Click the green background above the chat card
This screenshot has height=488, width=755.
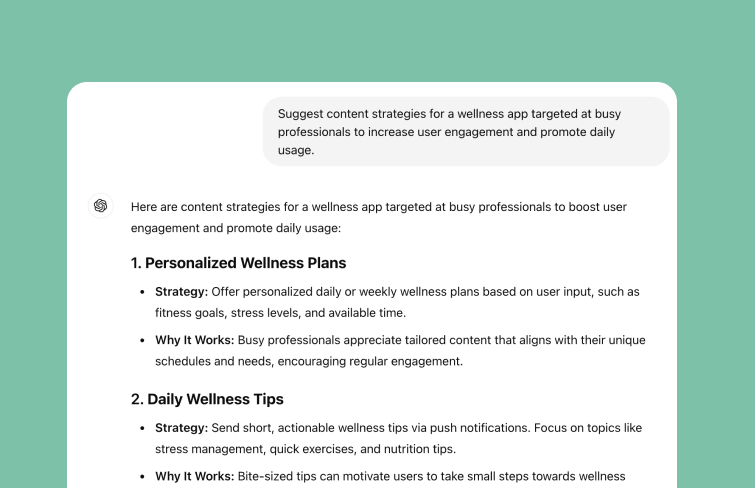[378, 39]
